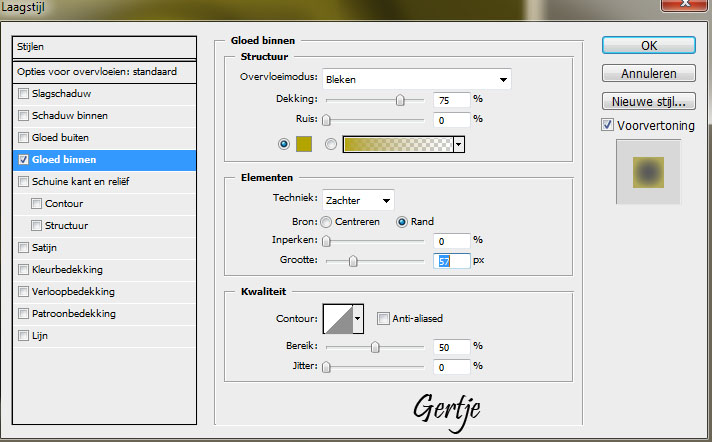Image resolution: width=712 pixels, height=442 pixels.
Task: Enable the Schaduw binnen checkbox
Action: point(23,115)
